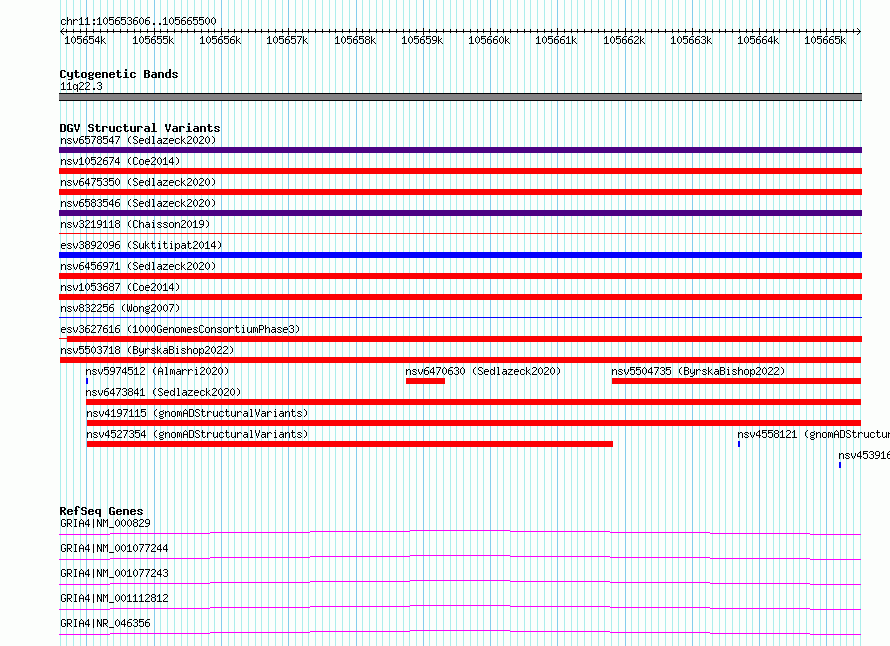This screenshot has height=646, width=890.
Task: Click the gray 11q22.3 cytogenetic band bar
Action: pyautogui.click(x=460, y=97)
